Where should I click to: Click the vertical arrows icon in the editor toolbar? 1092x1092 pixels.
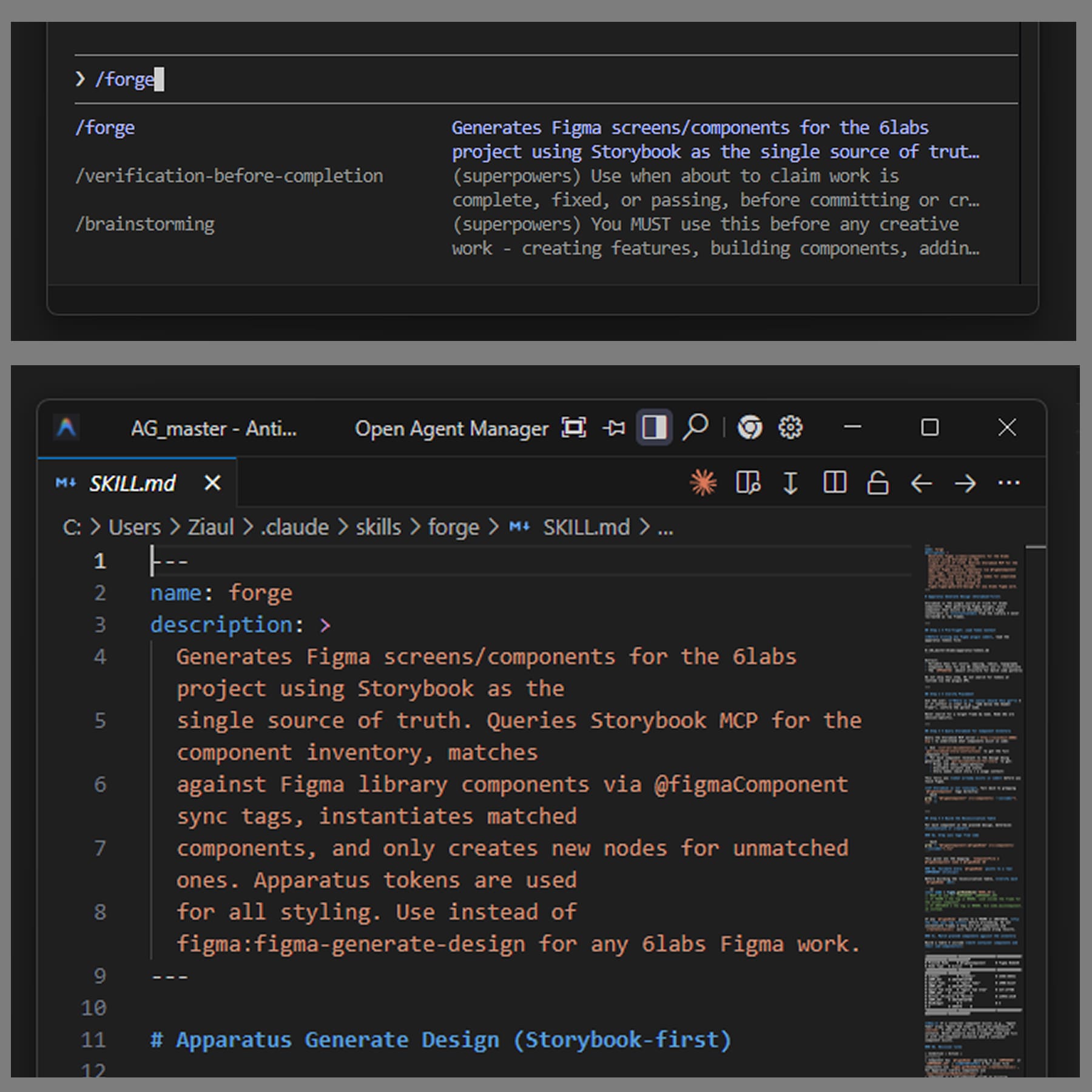790,483
